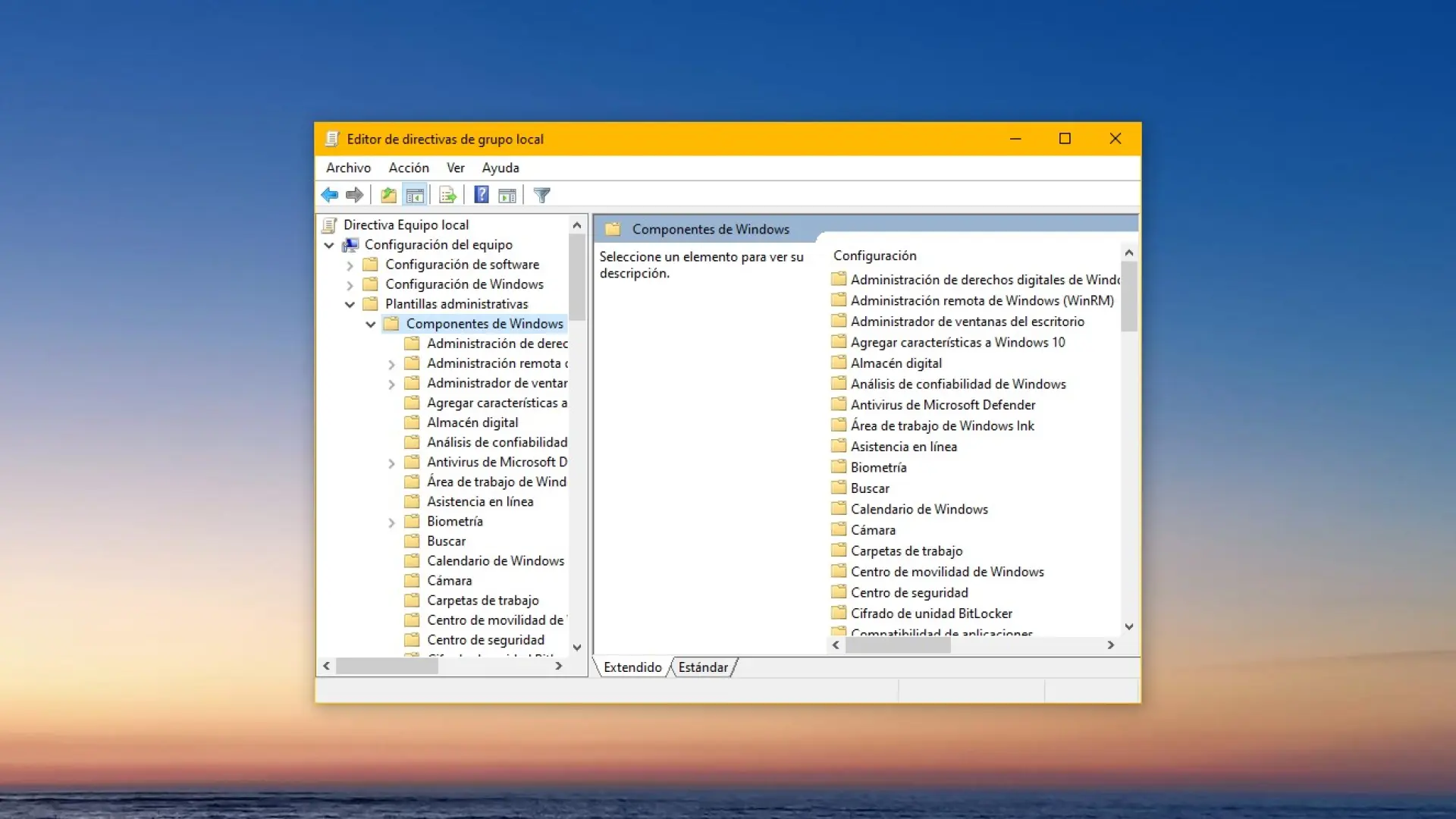Click the blue Back arrow toolbar icon
Viewport: 1456px width, 819px height.
[x=329, y=195]
